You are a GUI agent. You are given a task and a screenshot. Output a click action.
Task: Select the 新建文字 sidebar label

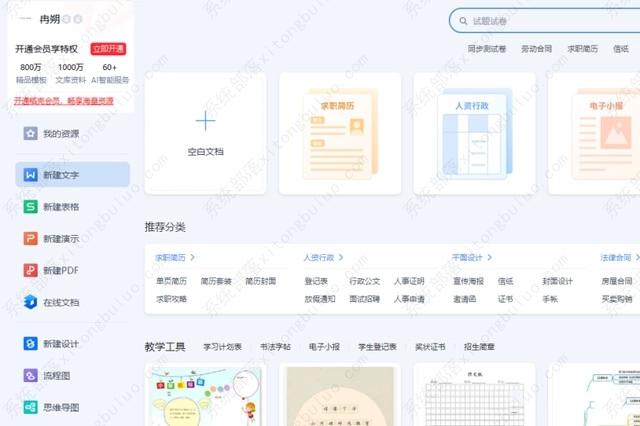[61, 175]
